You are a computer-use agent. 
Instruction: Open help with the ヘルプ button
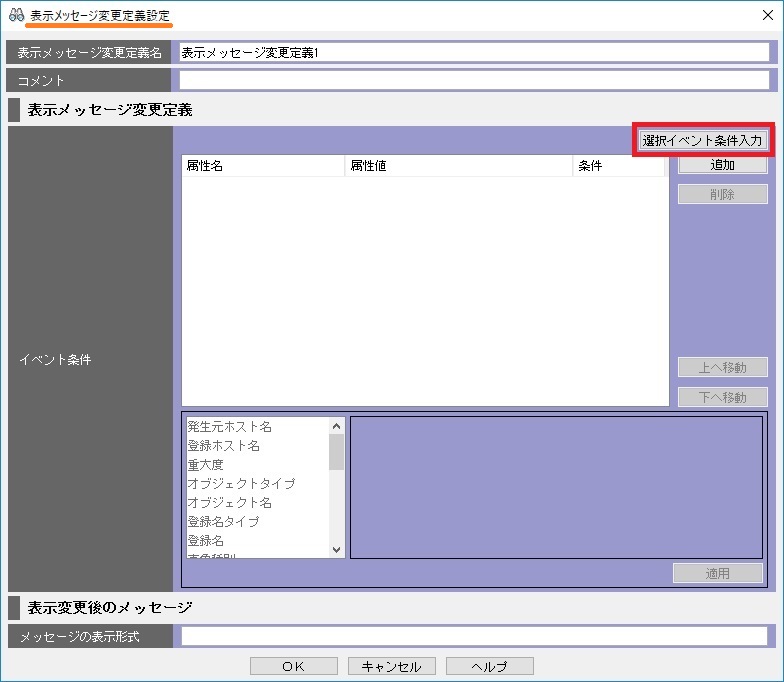click(x=489, y=666)
